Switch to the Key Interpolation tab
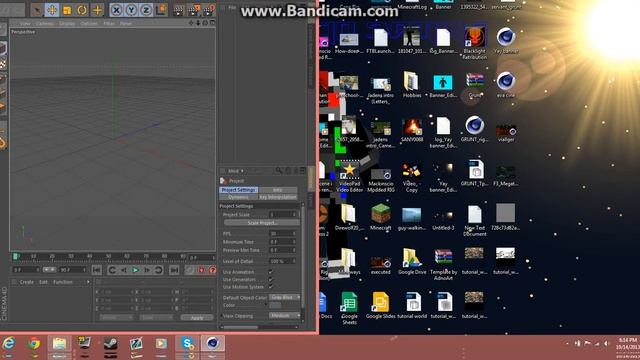 [x=278, y=197]
